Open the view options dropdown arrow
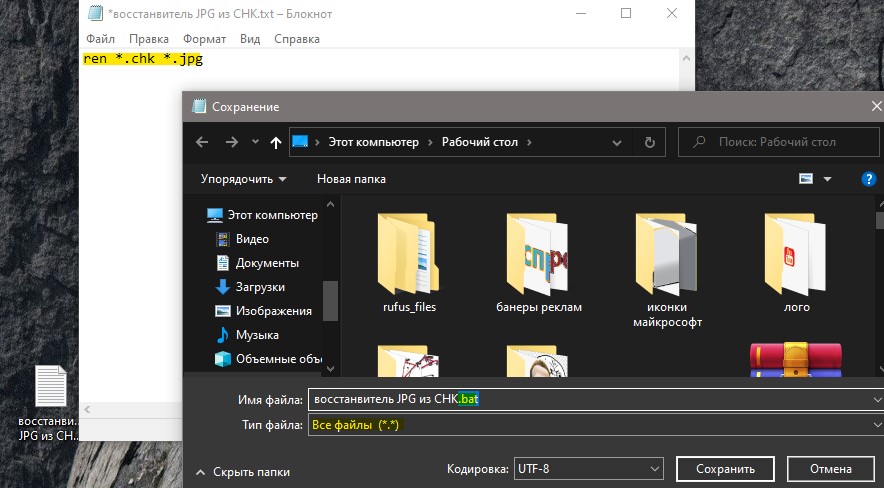884x488 pixels. [827, 179]
